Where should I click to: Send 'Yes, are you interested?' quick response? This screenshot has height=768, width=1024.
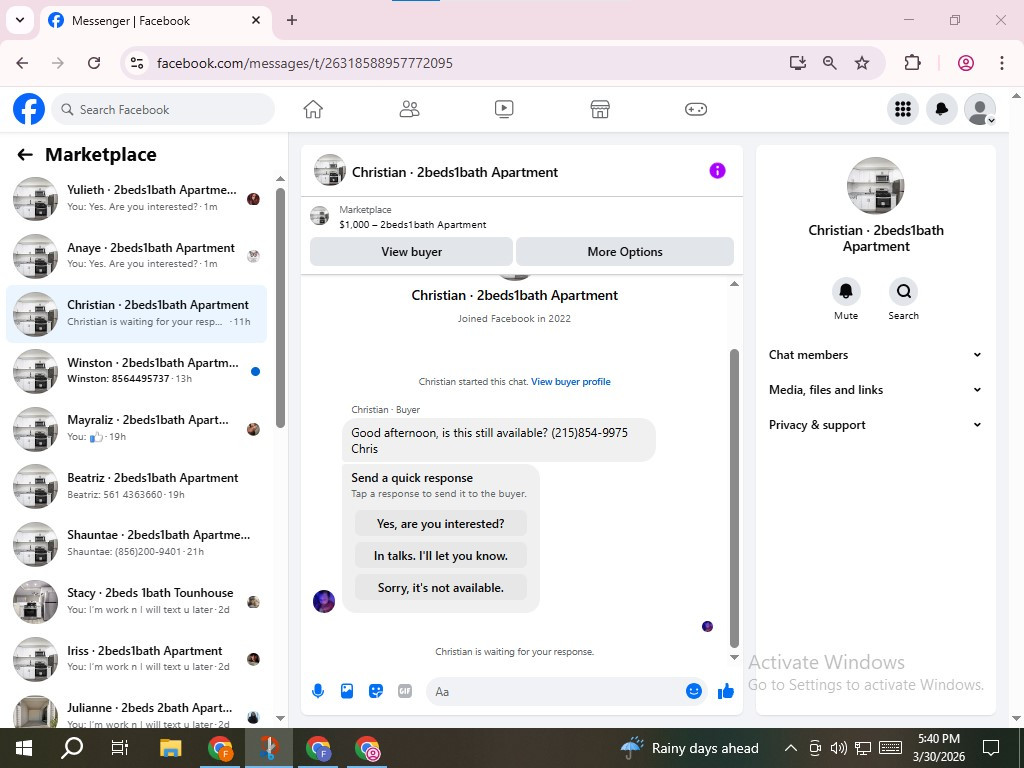(441, 524)
